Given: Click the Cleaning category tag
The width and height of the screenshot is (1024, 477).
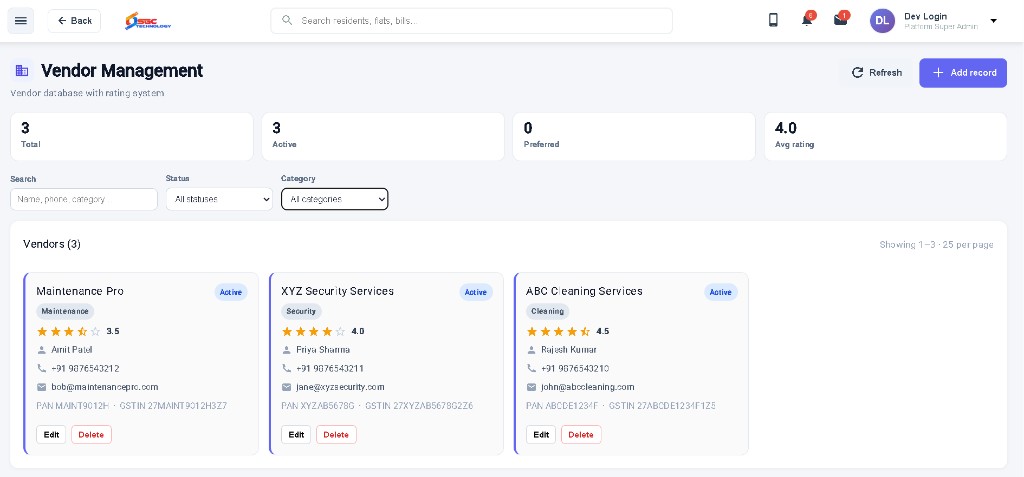Looking at the screenshot, I should coord(547,311).
